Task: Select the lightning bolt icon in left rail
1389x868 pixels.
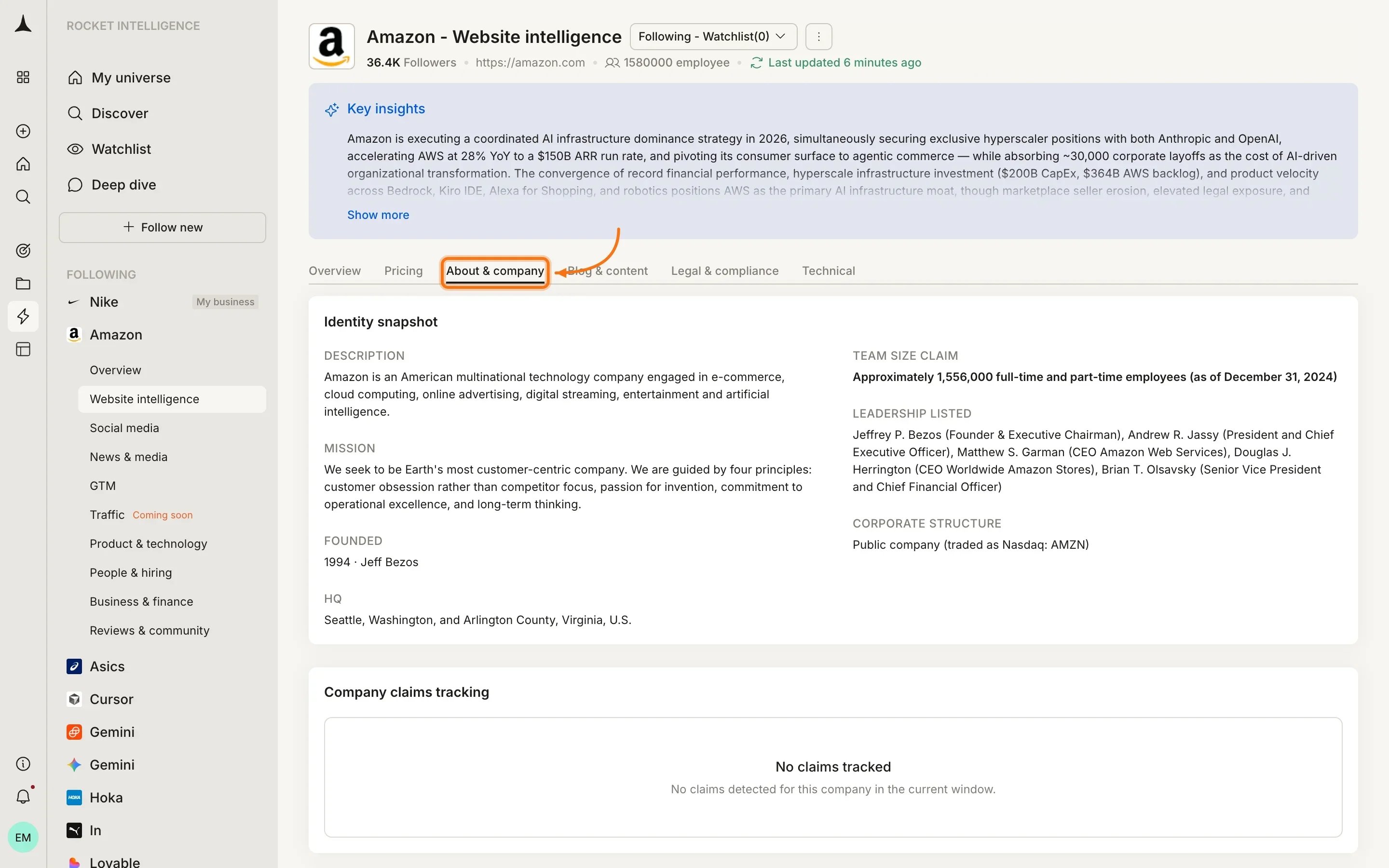Action: (x=23, y=316)
